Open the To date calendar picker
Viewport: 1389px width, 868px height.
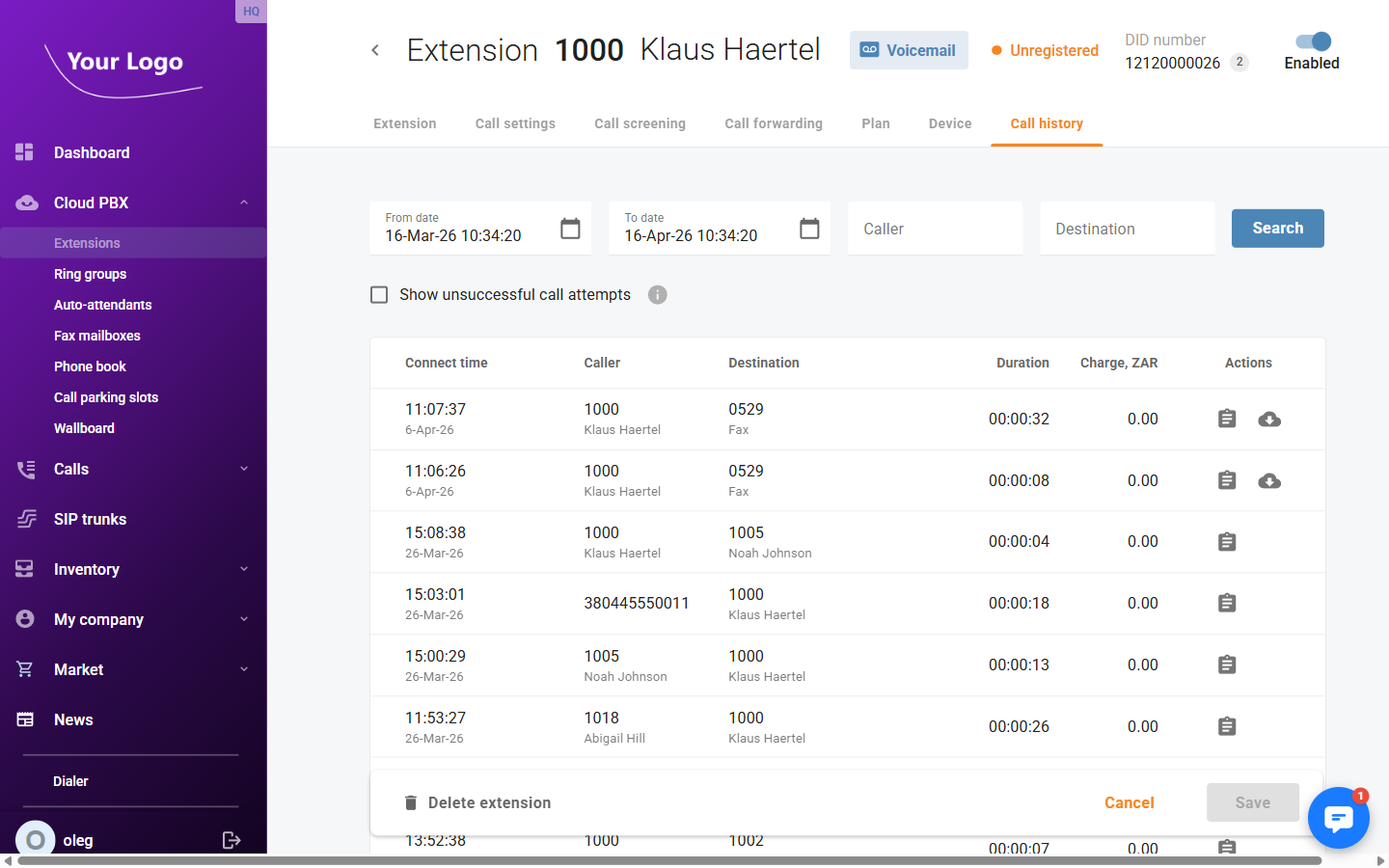point(808,228)
